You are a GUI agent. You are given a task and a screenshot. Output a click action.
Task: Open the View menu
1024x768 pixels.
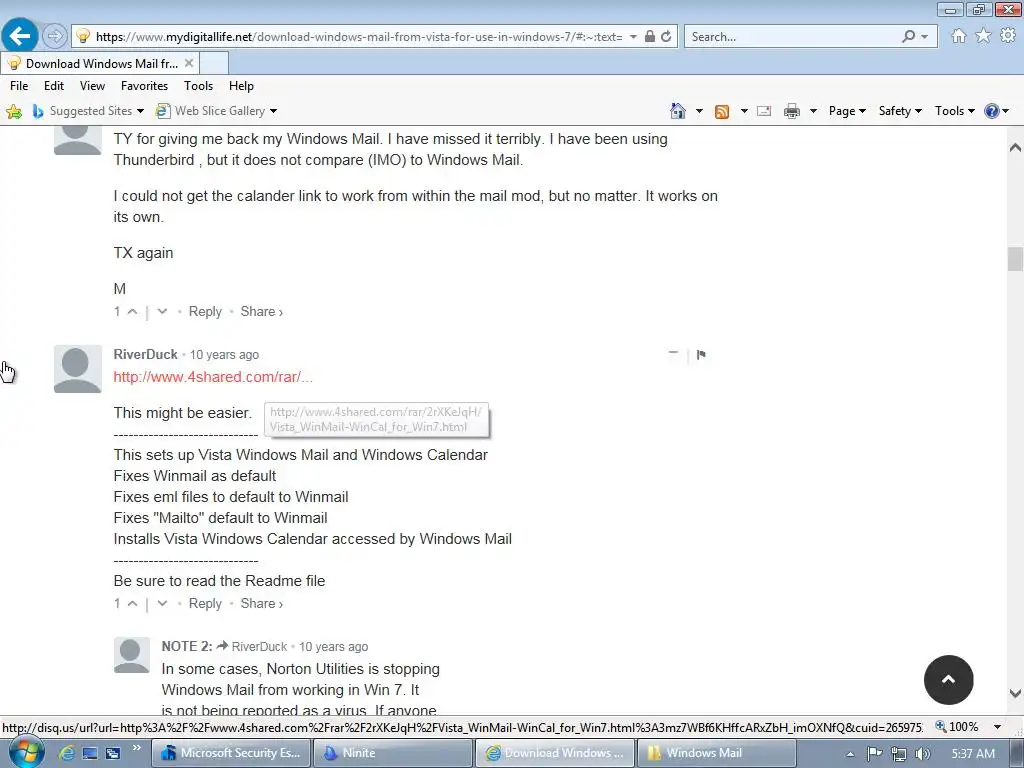point(92,86)
